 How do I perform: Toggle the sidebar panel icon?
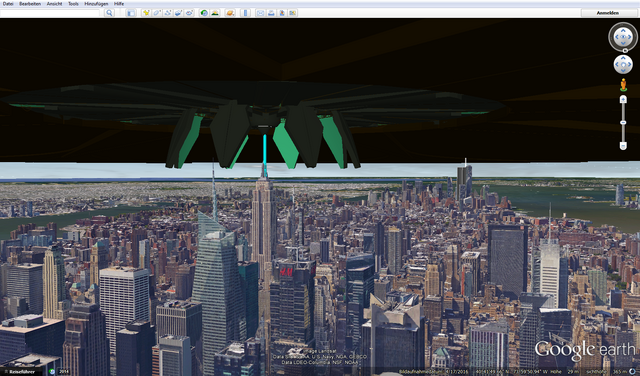click(131, 13)
